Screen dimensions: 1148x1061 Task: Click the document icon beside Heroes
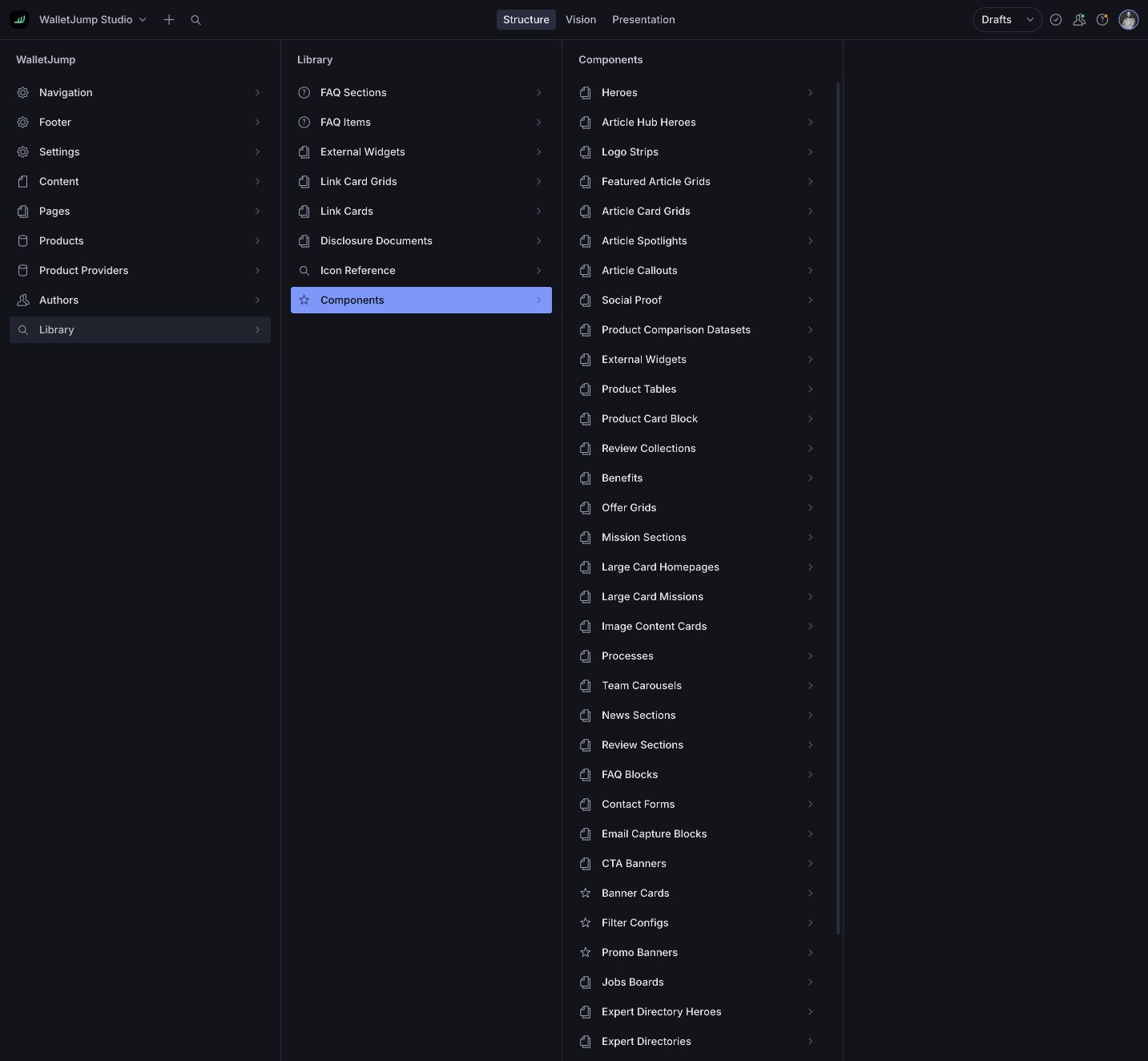586,92
